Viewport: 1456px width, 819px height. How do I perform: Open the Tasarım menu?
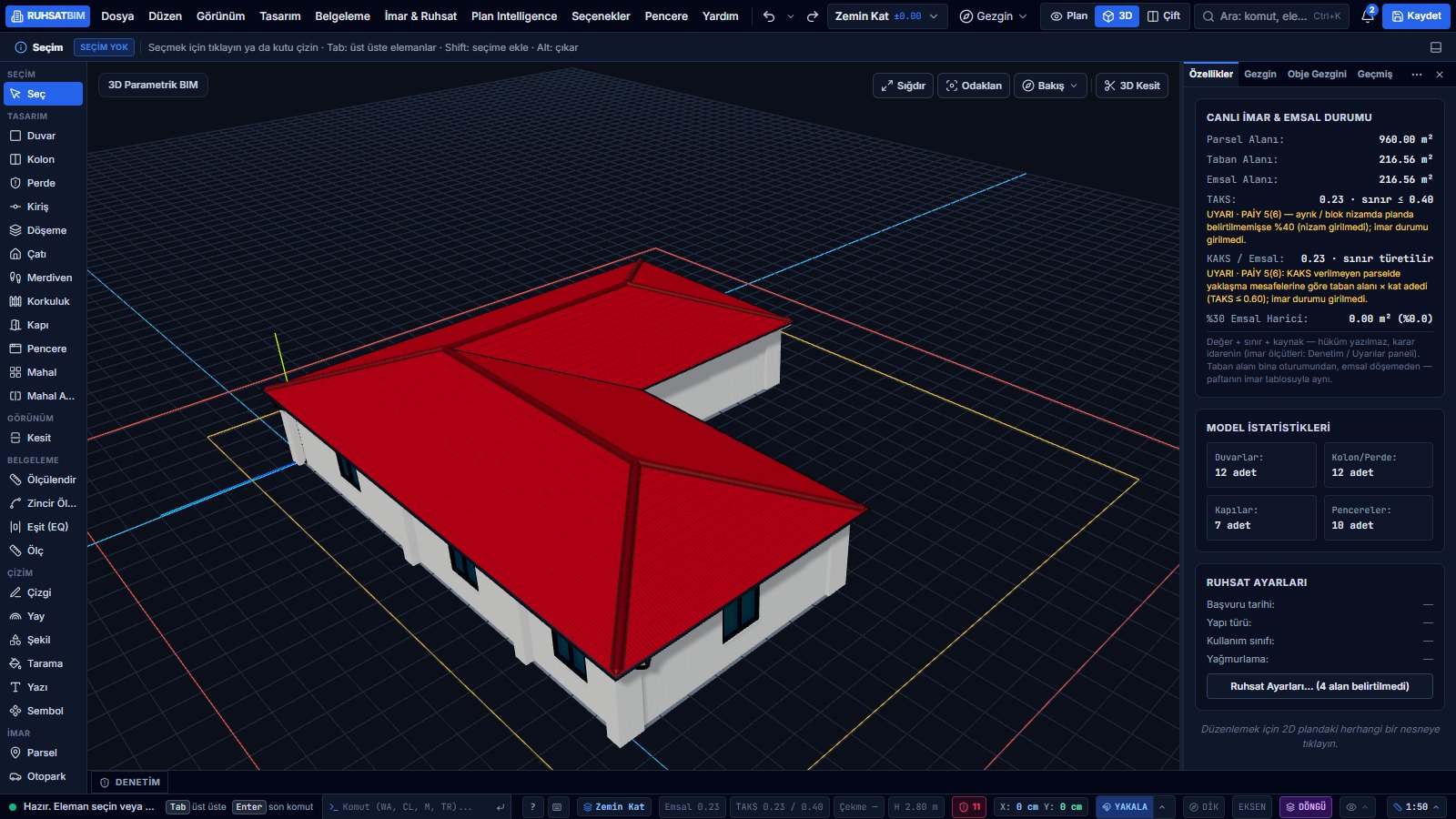pos(280,16)
